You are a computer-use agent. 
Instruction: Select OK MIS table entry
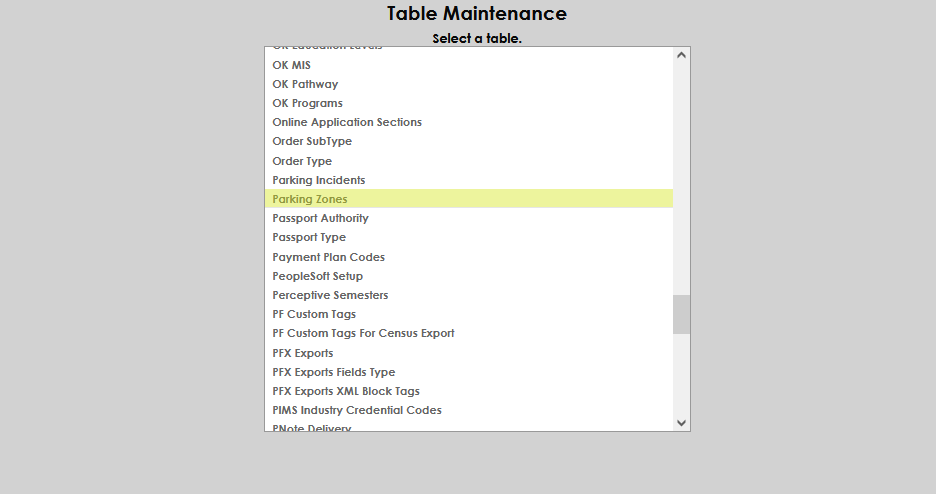tap(291, 65)
